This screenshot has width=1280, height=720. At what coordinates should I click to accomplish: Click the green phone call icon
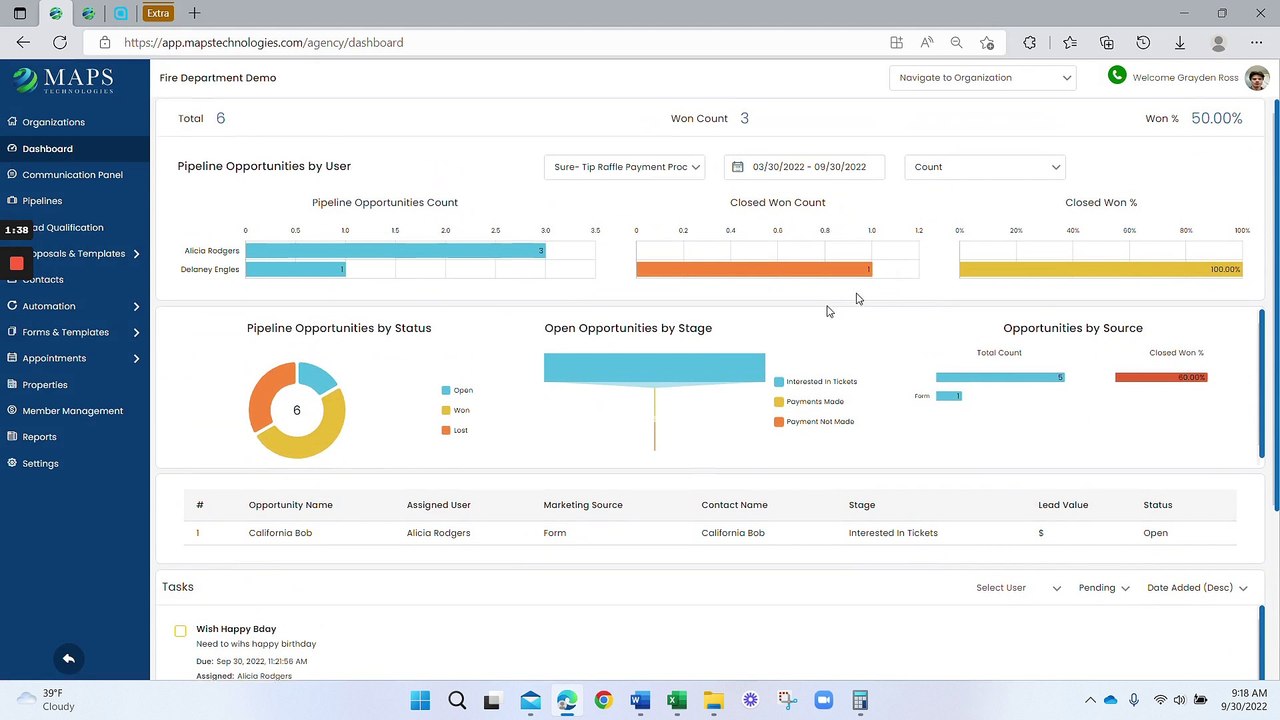[1117, 76]
